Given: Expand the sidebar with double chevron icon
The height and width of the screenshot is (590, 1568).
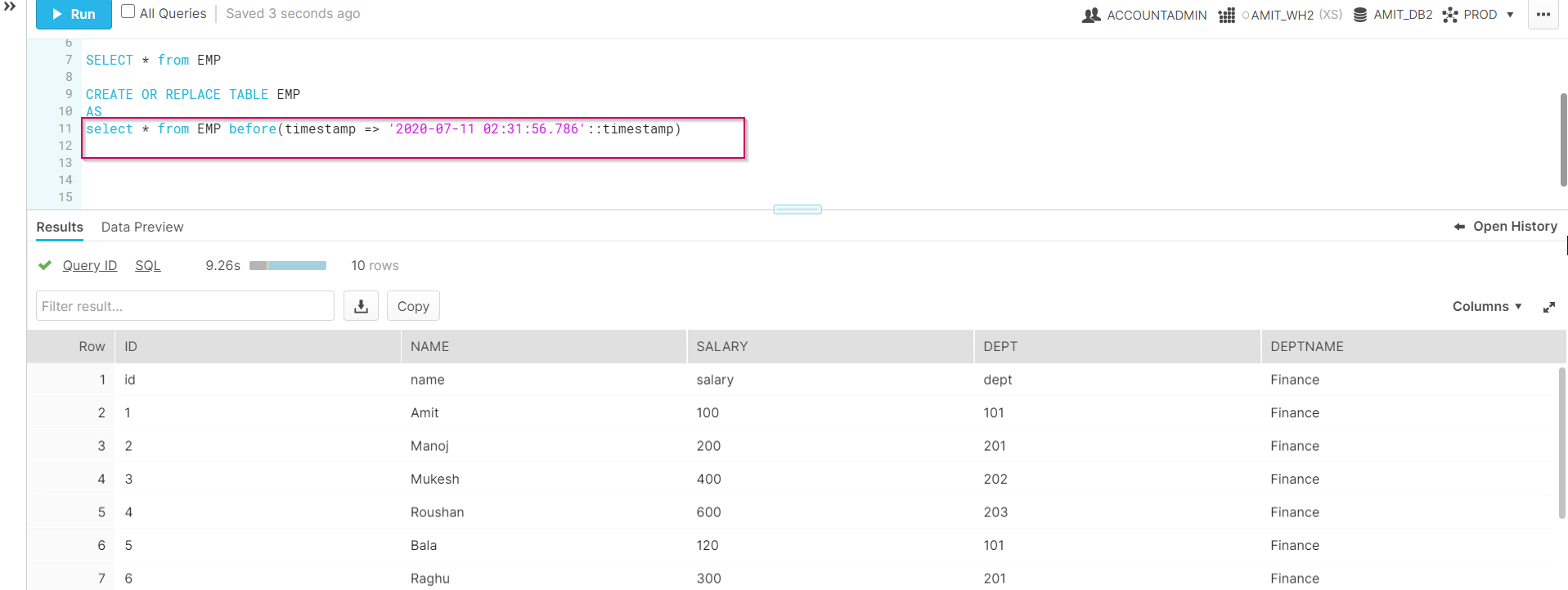Looking at the screenshot, I should [x=10, y=7].
